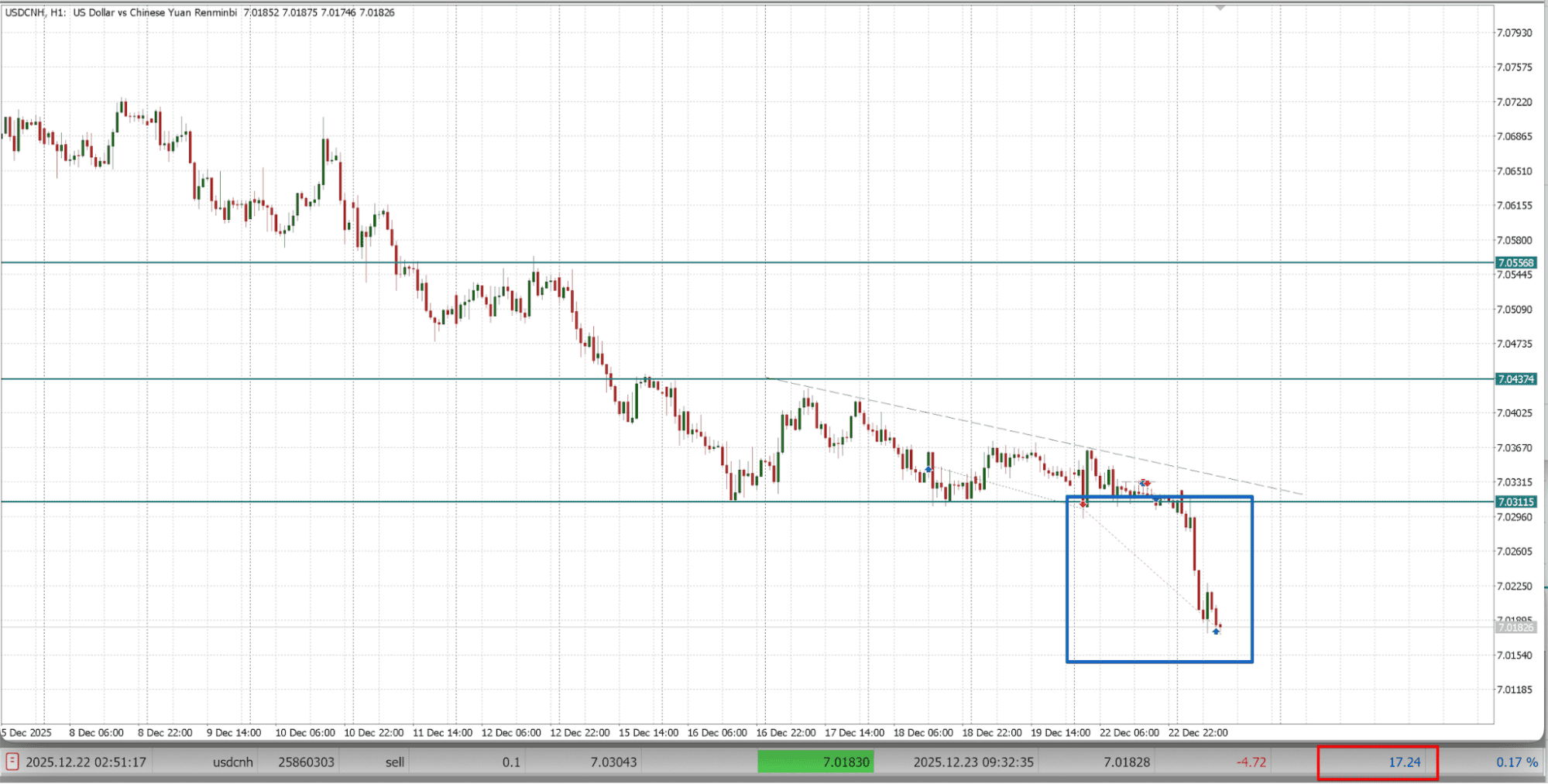Click the 0.17 % change value
This screenshot has height=784, width=1548.
(1517, 762)
